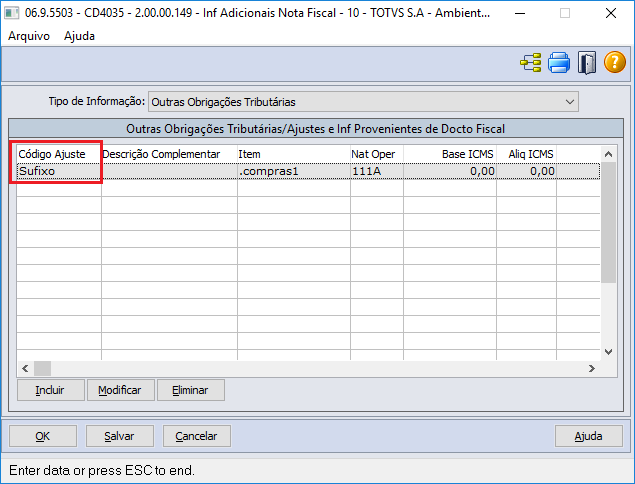Open help via orange question icon
This screenshot has width=635, height=484.
pyautogui.click(x=615, y=62)
